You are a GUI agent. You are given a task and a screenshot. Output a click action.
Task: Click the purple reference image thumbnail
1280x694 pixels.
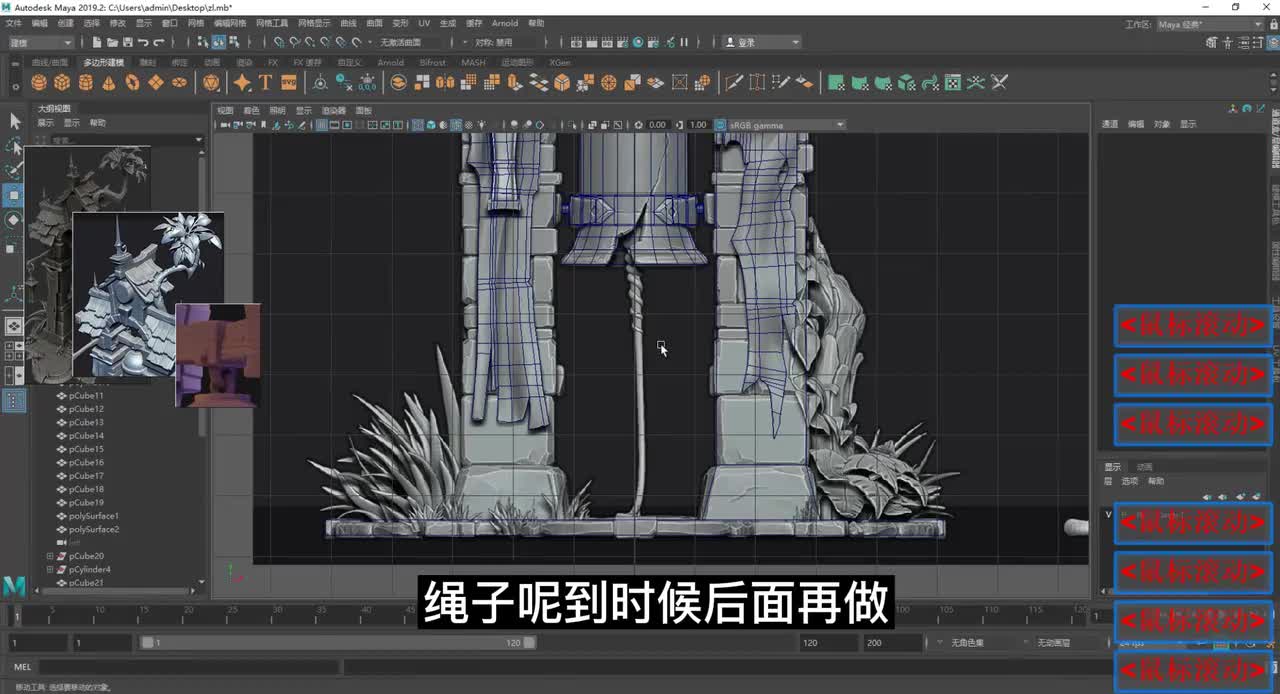point(218,355)
